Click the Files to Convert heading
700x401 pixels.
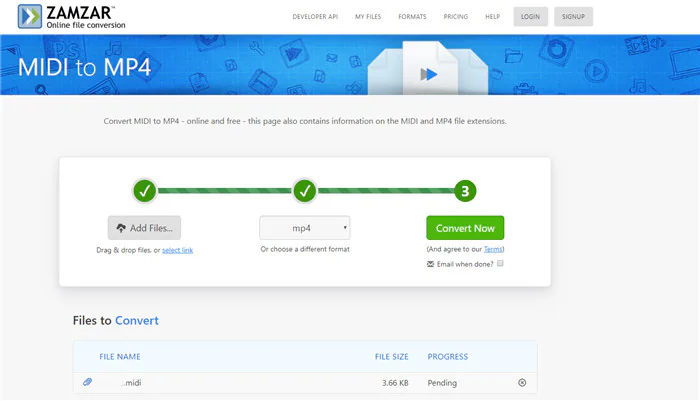116,320
